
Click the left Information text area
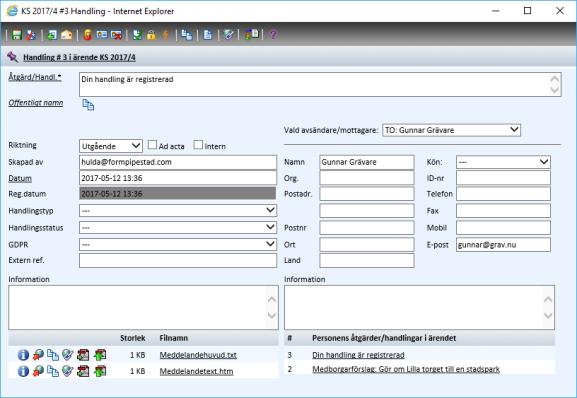144,308
